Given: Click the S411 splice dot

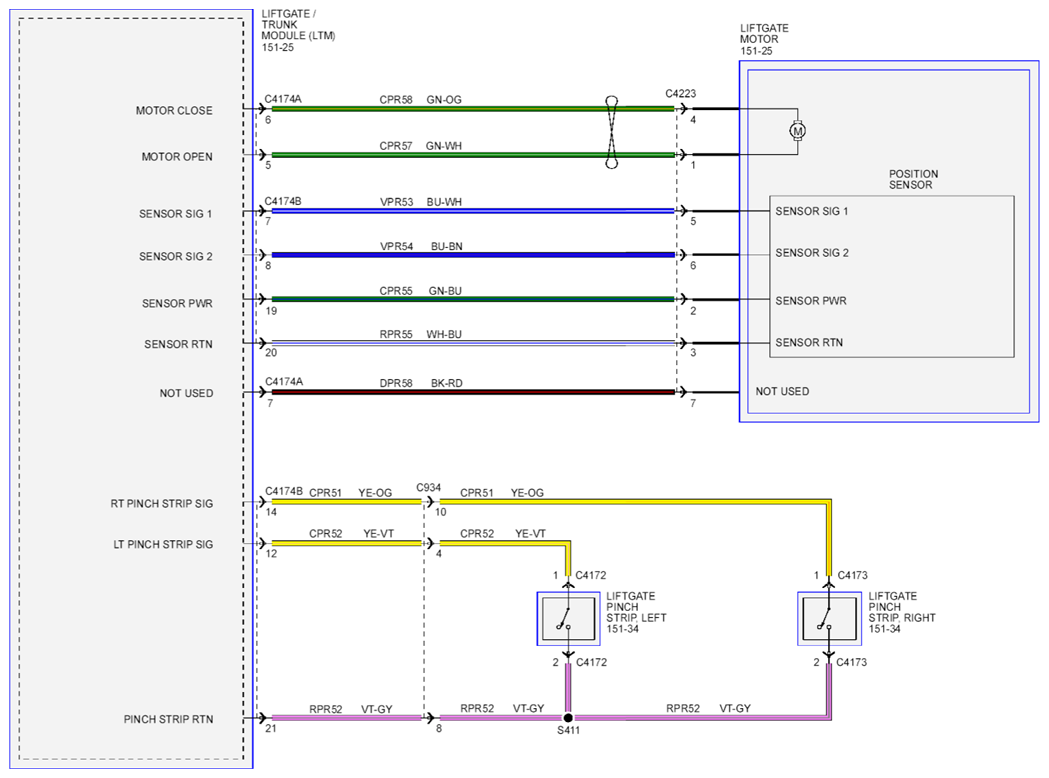Looking at the screenshot, I should coord(568,718).
